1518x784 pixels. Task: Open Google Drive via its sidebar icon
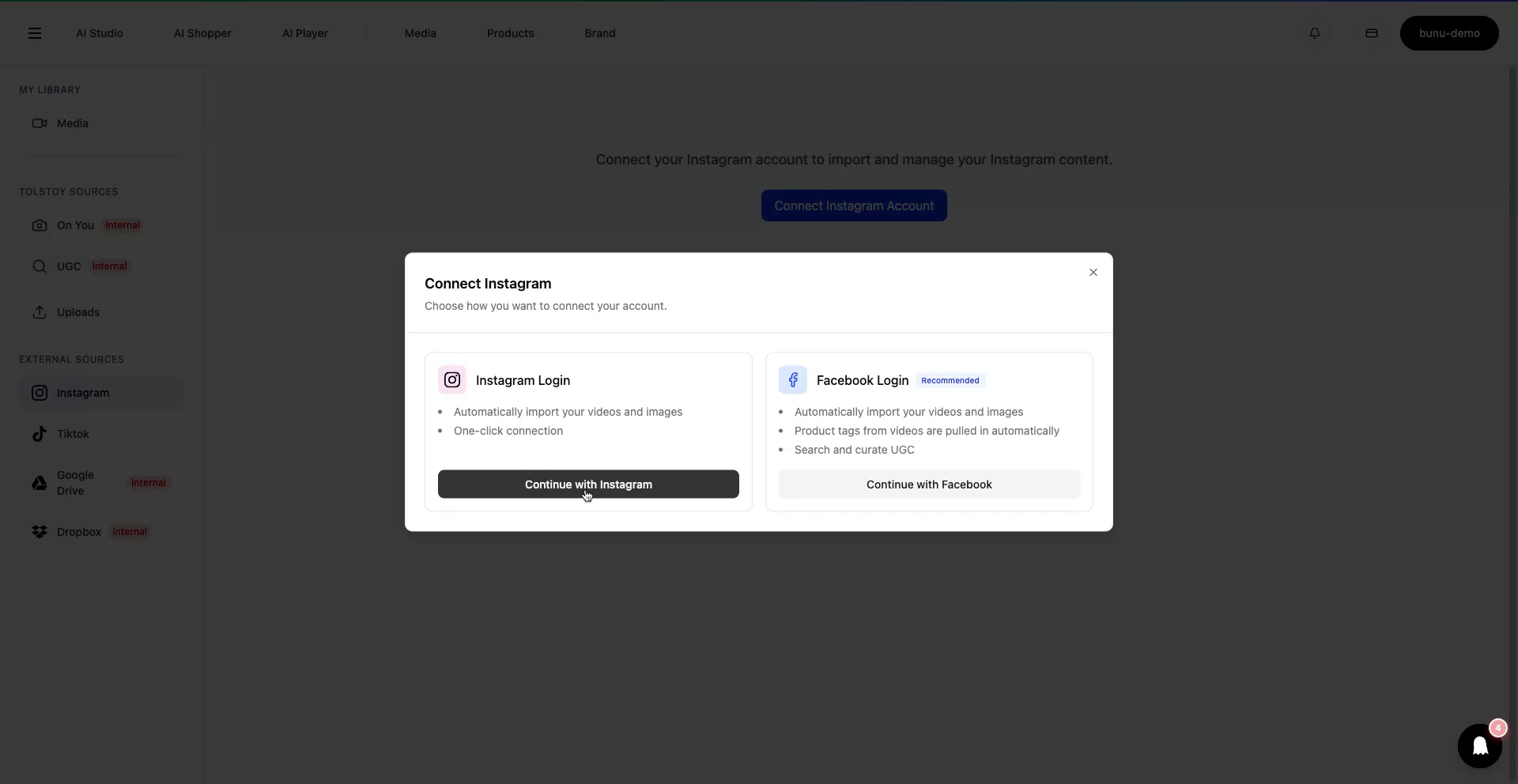[x=39, y=483]
